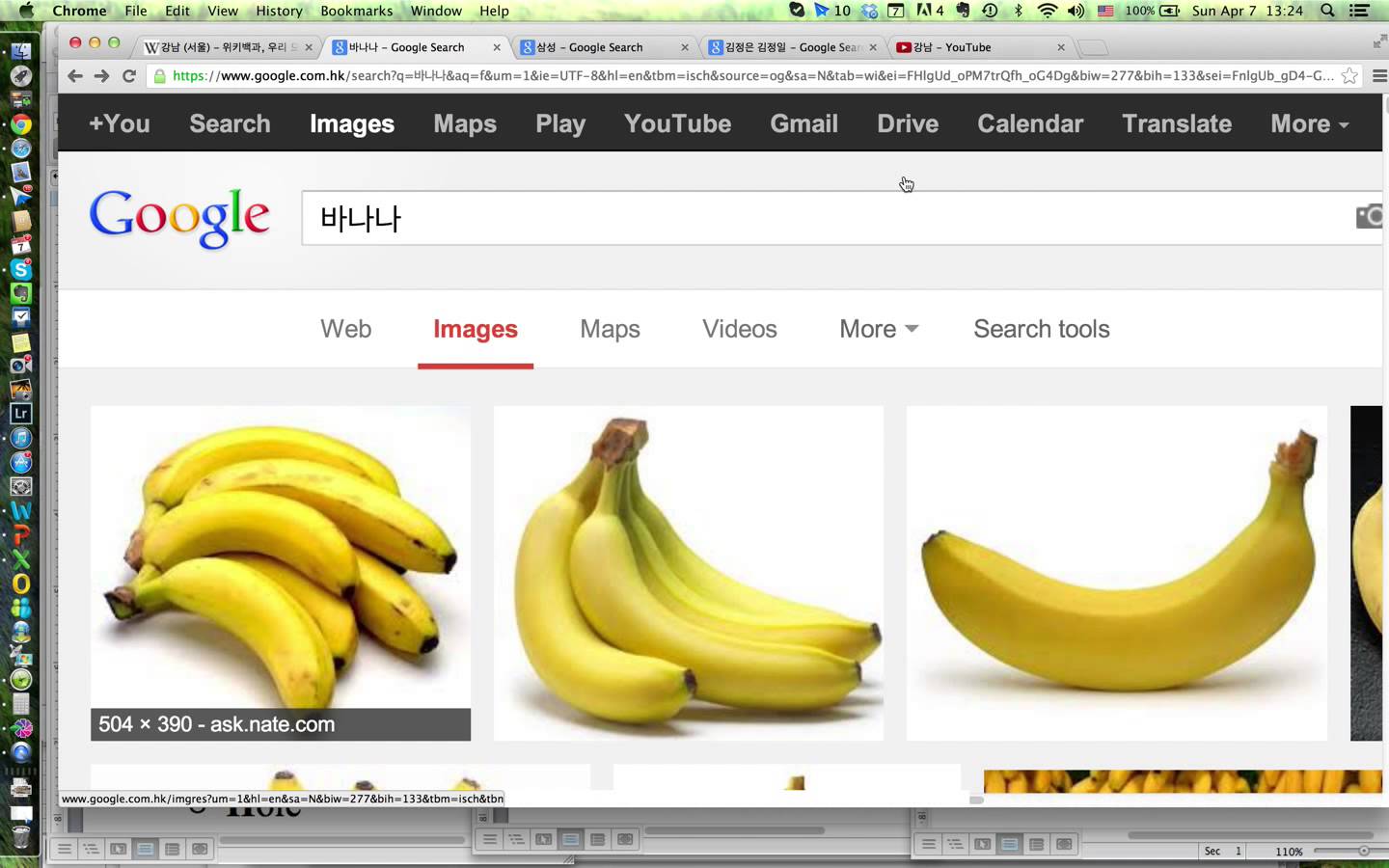Click the camera search-by-image icon
Screen dimensions: 1389x868
(x=1368, y=217)
